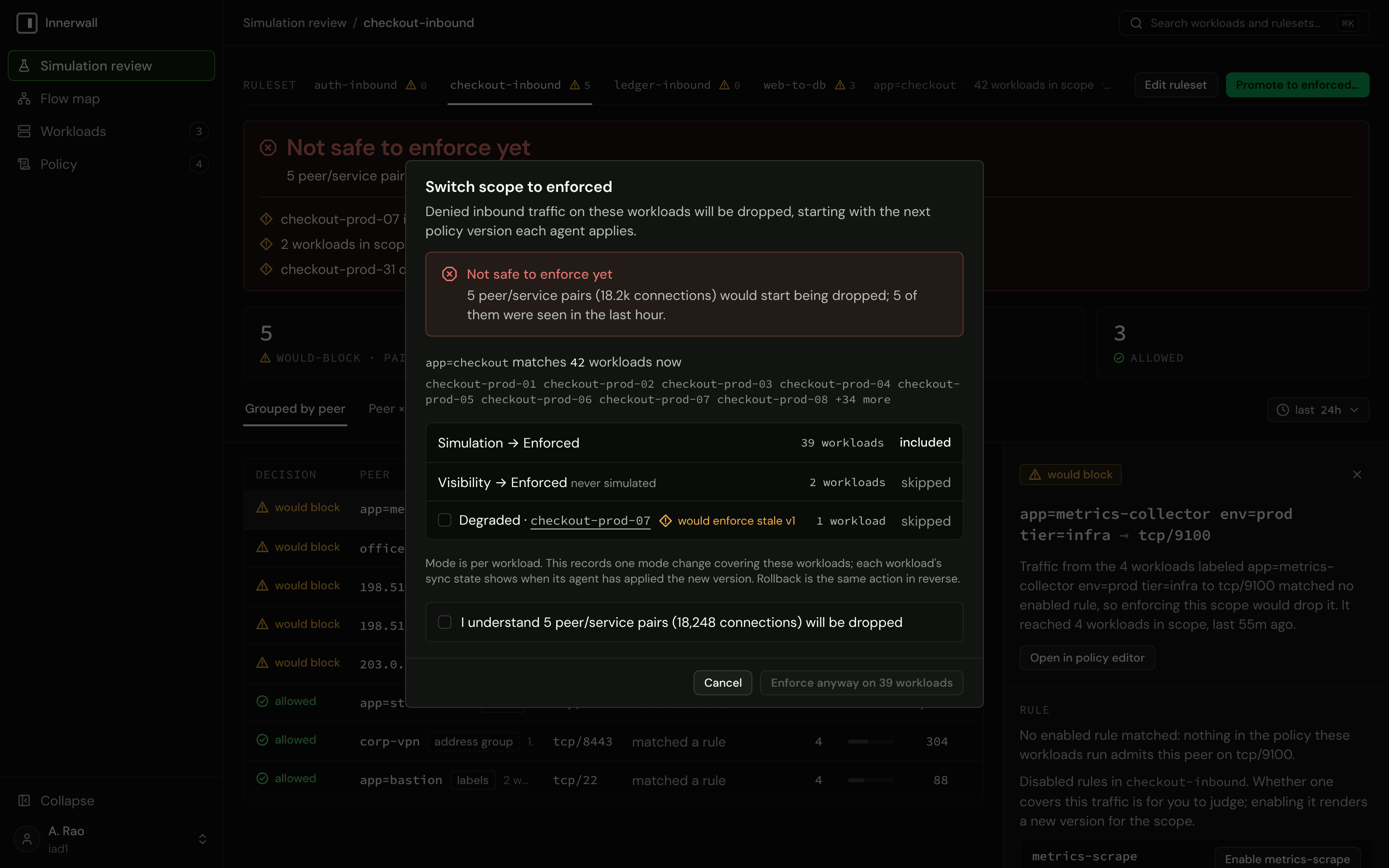Expand the A. Rao account switcher
This screenshot has width=1389, height=868.
click(203, 839)
